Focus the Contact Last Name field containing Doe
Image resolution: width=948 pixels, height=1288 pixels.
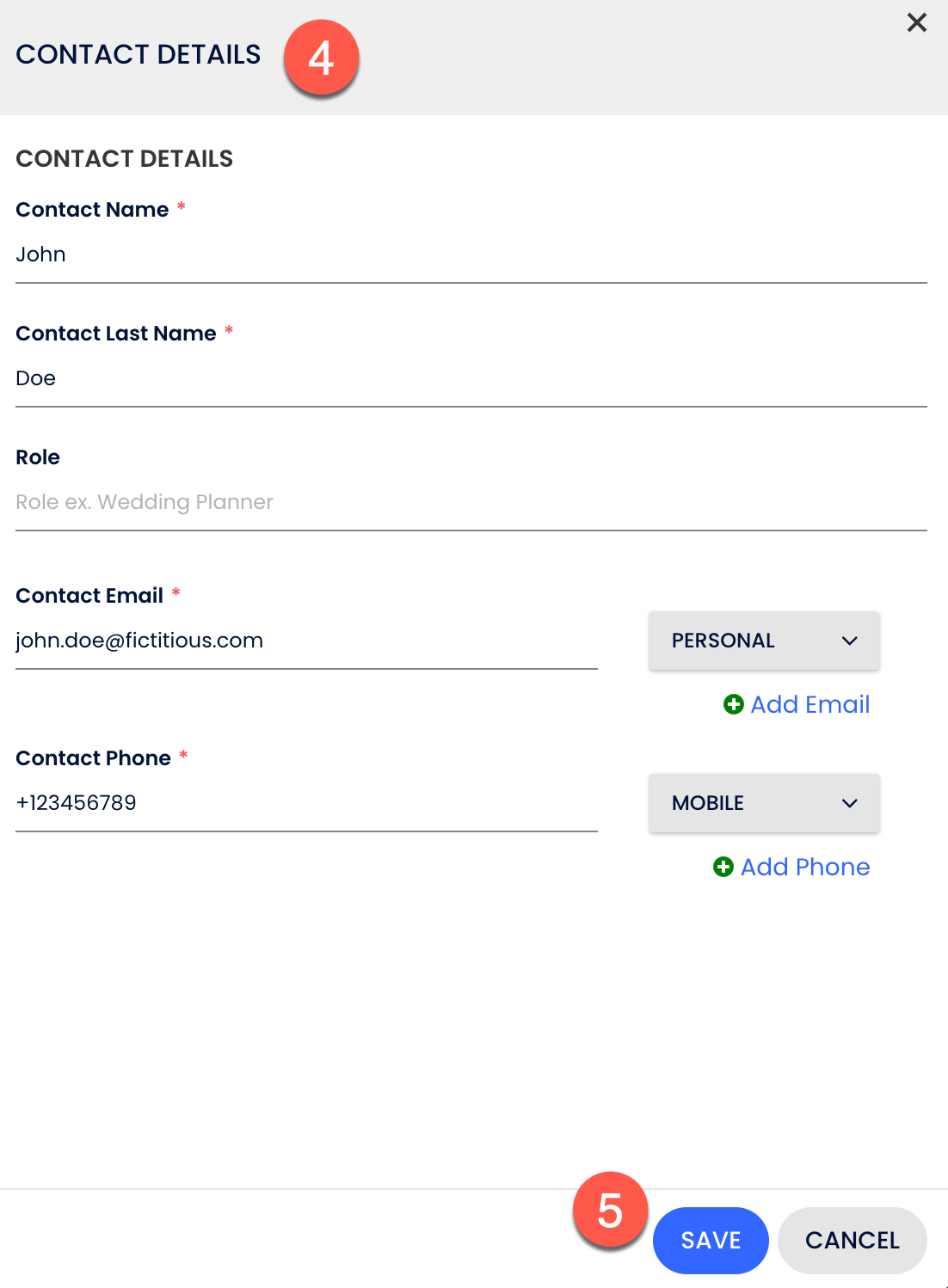pyautogui.click(x=471, y=379)
